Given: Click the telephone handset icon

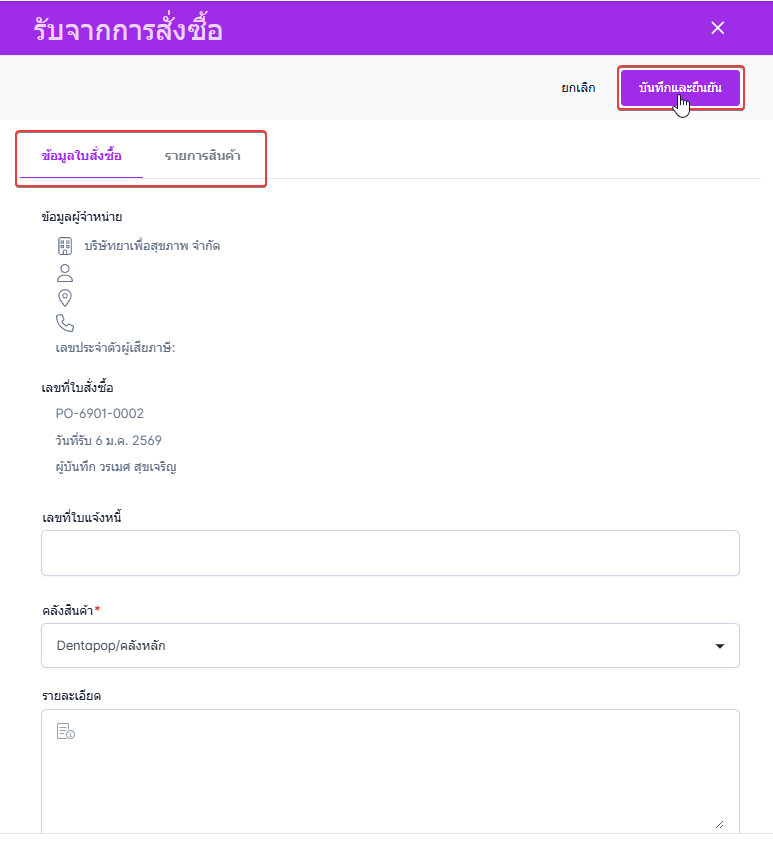Looking at the screenshot, I should coord(65,323).
